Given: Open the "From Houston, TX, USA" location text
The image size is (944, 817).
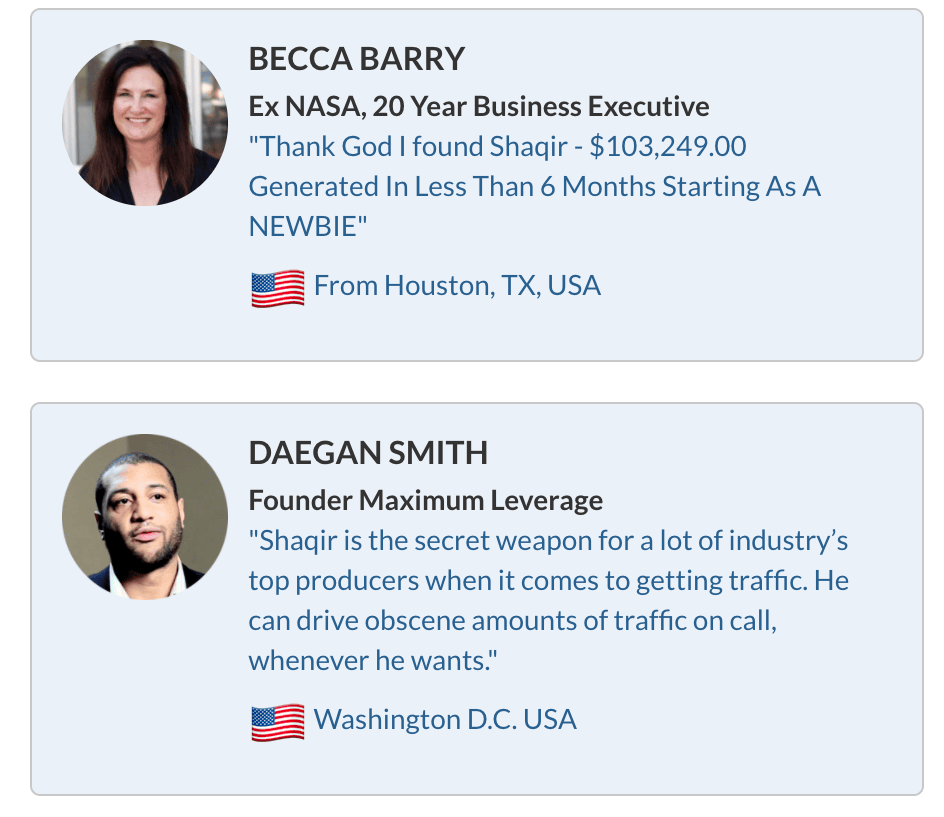Looking at the screenshot, I should coord(457,286).
